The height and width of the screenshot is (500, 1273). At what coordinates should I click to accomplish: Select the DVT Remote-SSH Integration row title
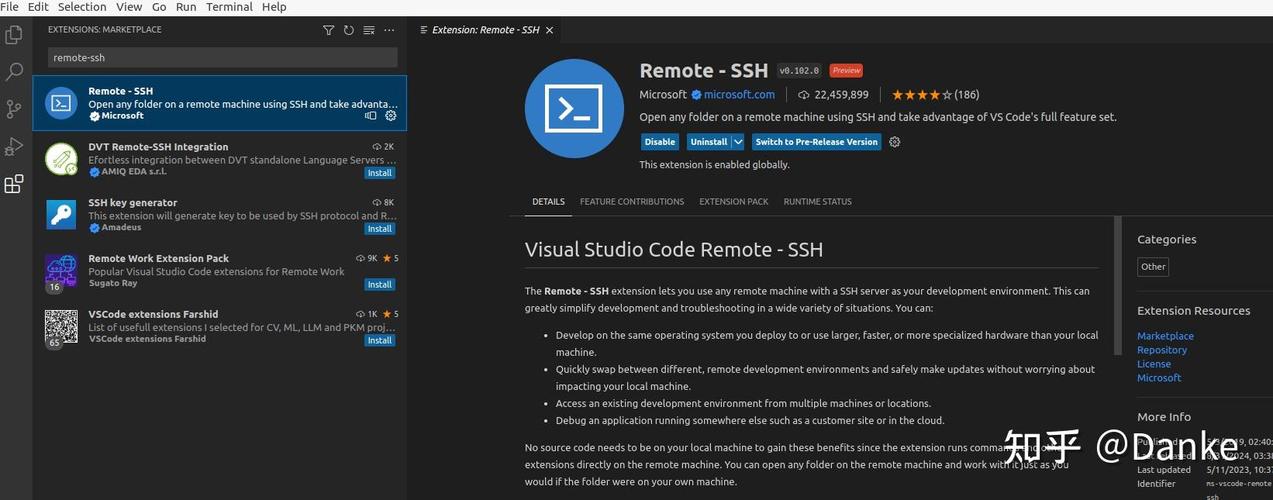click(158, 147)
